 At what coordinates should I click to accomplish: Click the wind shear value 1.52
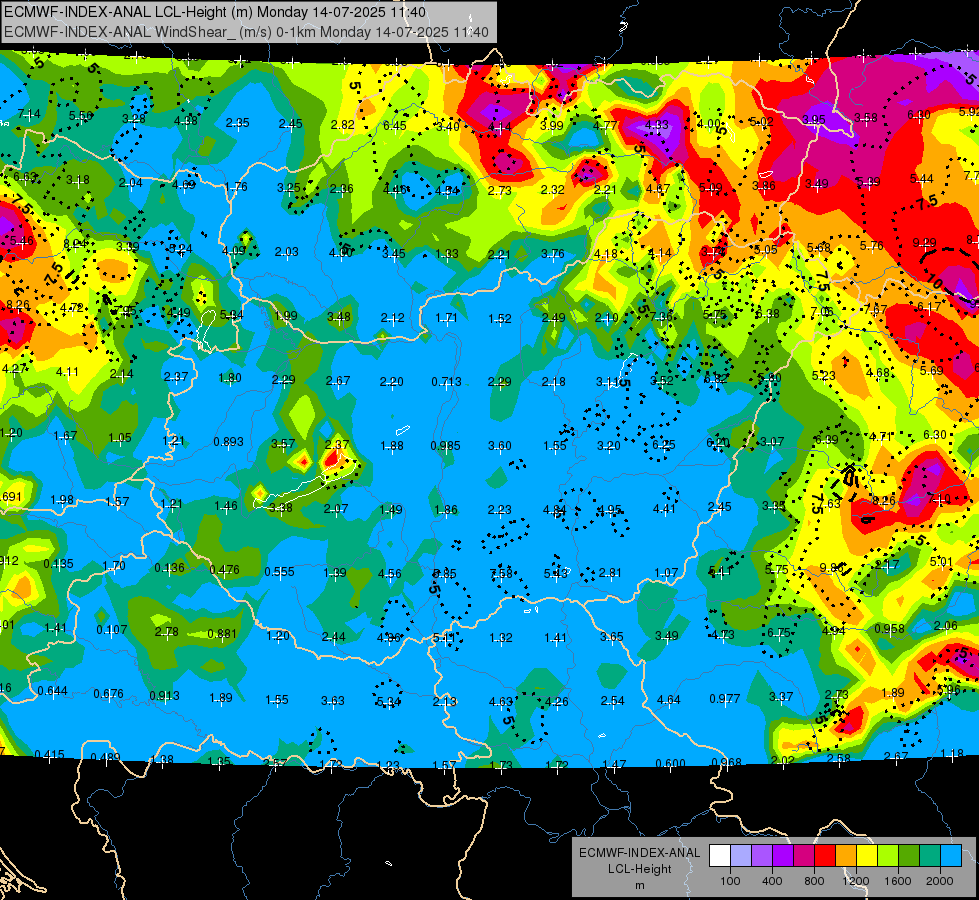[x=500, y=319]
